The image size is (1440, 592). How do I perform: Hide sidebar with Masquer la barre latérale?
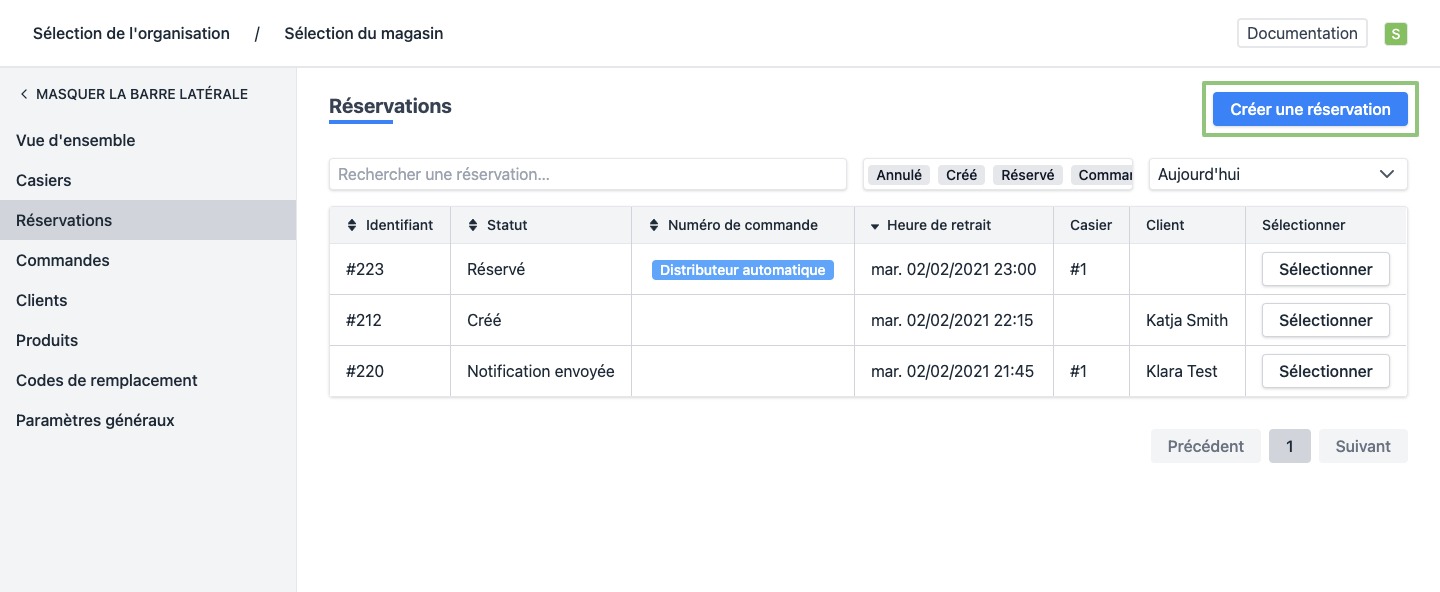click(132, 94)
